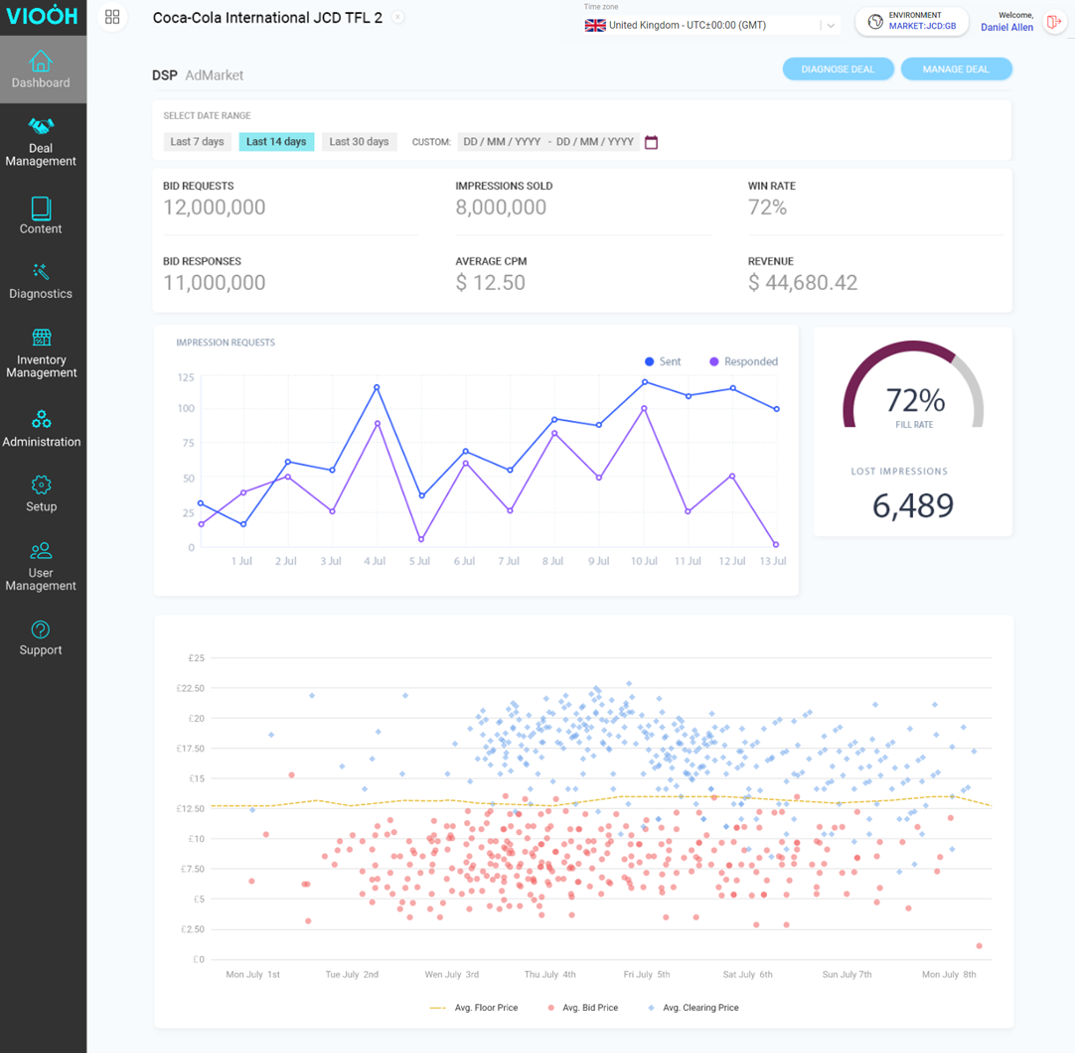Click the Impressions Sold value 8,000,000

coord(501,208)
